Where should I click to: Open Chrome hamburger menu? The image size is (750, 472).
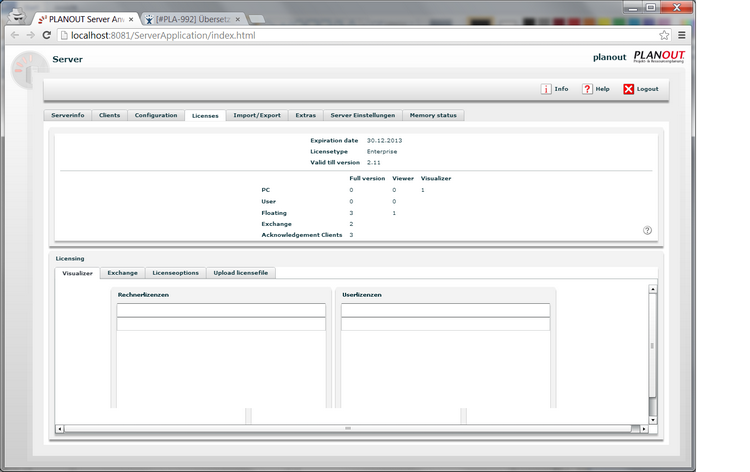[682, 35]
